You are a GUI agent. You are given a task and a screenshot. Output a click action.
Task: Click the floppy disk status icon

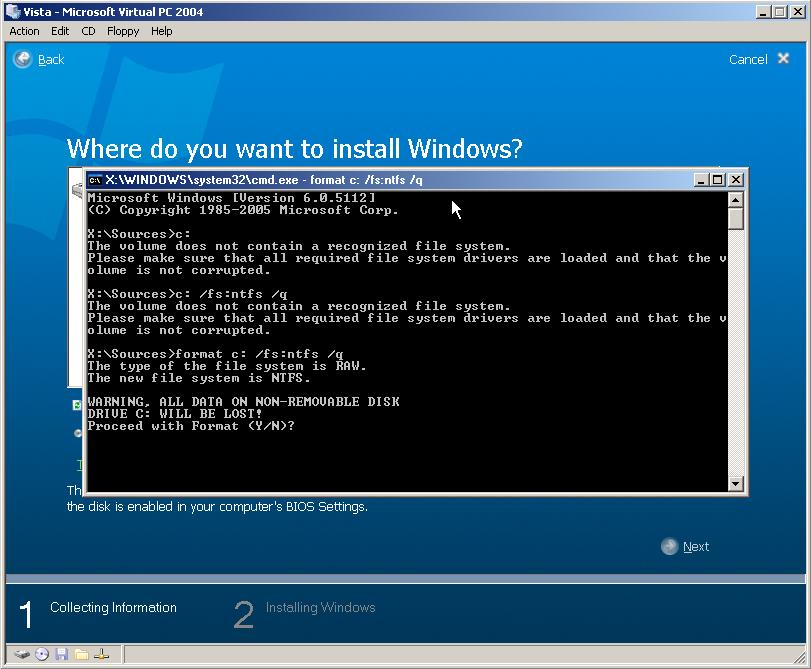[x=62, y=655]
